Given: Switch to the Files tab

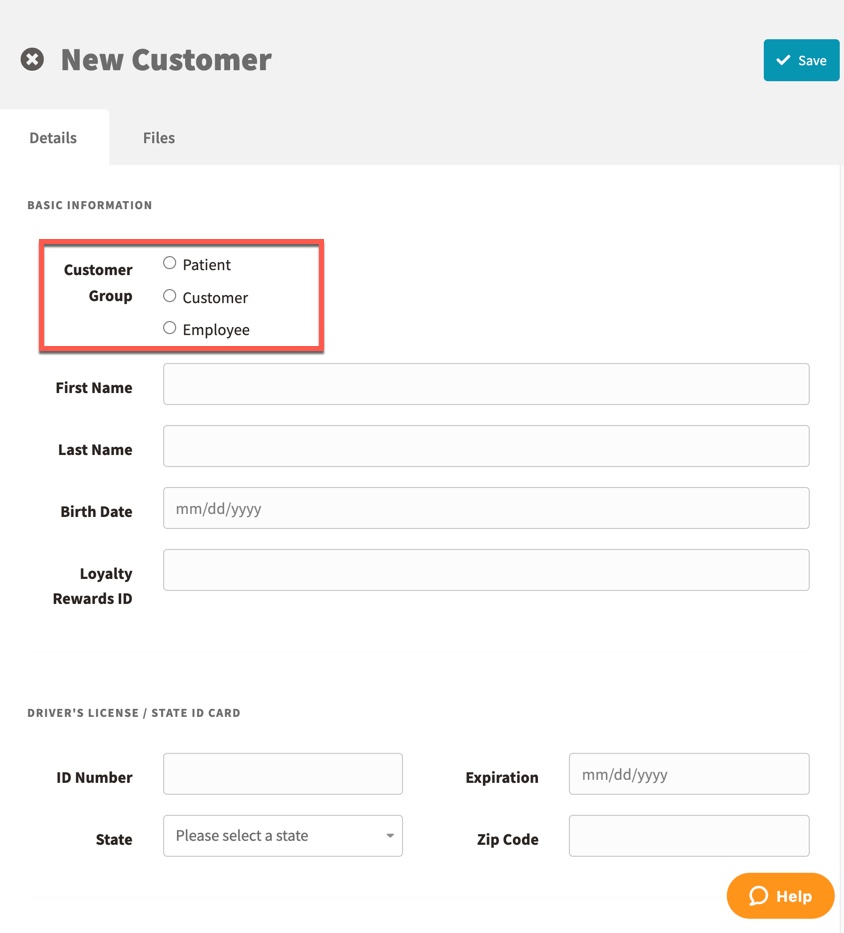Looking at the screenshot, I should (x=159, y=138).
